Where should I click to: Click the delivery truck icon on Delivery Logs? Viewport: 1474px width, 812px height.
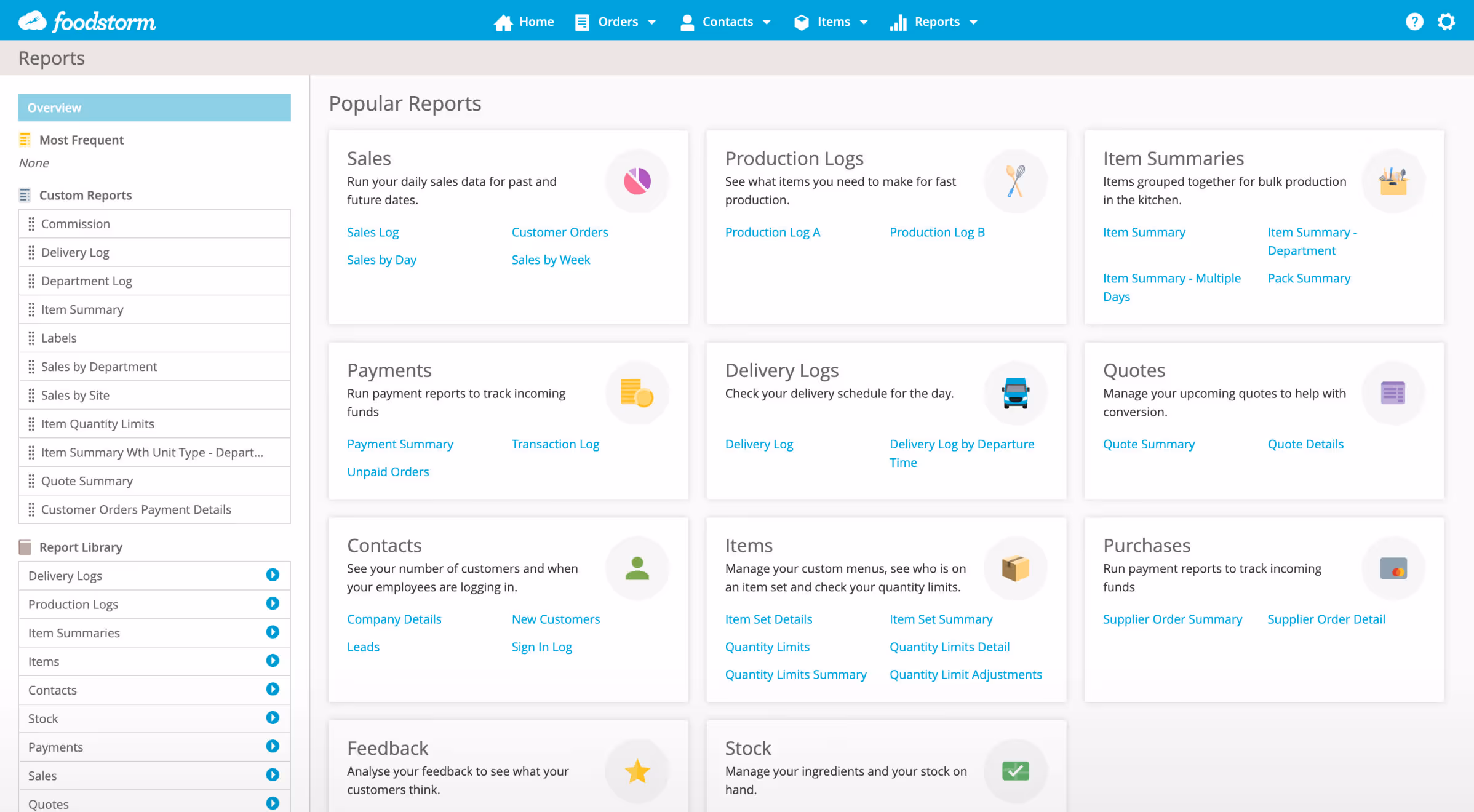click(x=1015, y=392)
